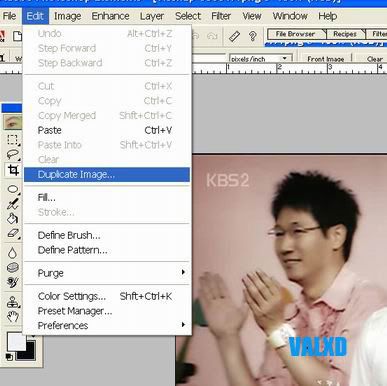Select the Crop tool

coord(13,170)
